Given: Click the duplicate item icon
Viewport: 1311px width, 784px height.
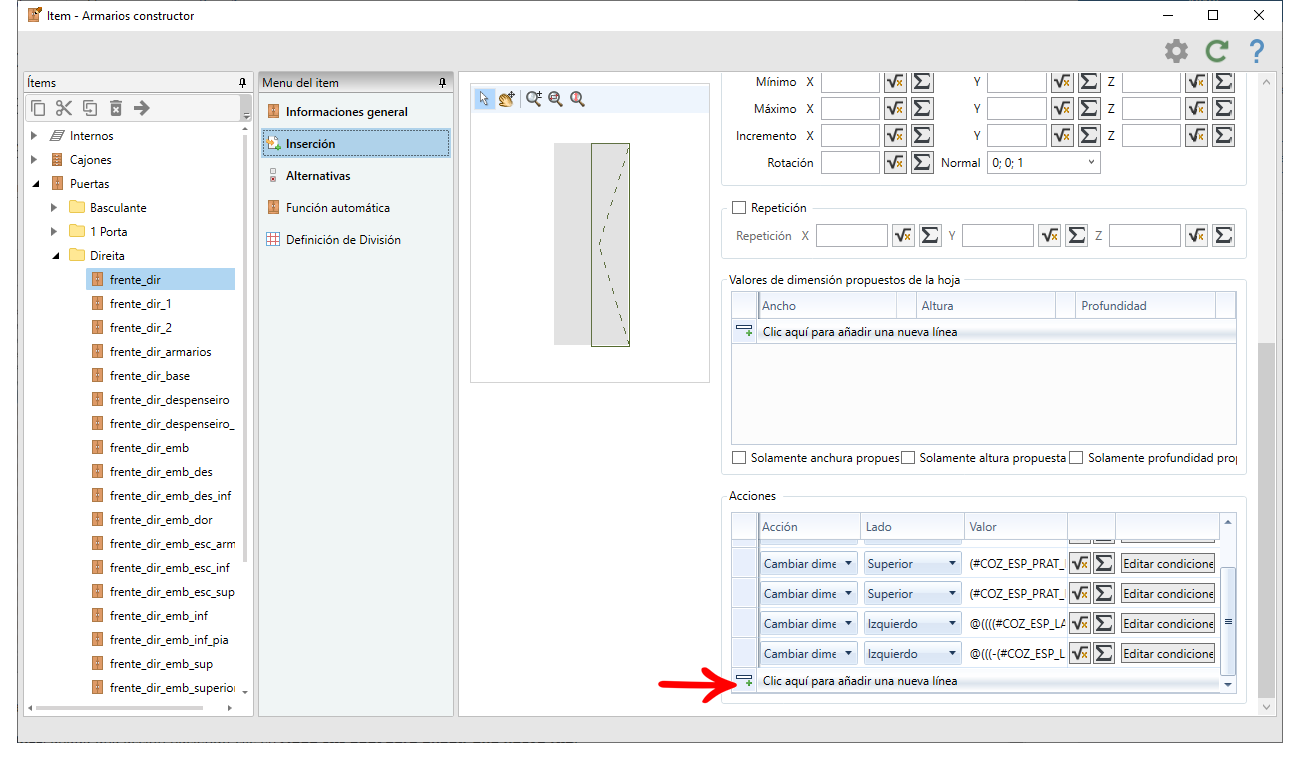Looking at the screenshot, I should tap(90, 108).
